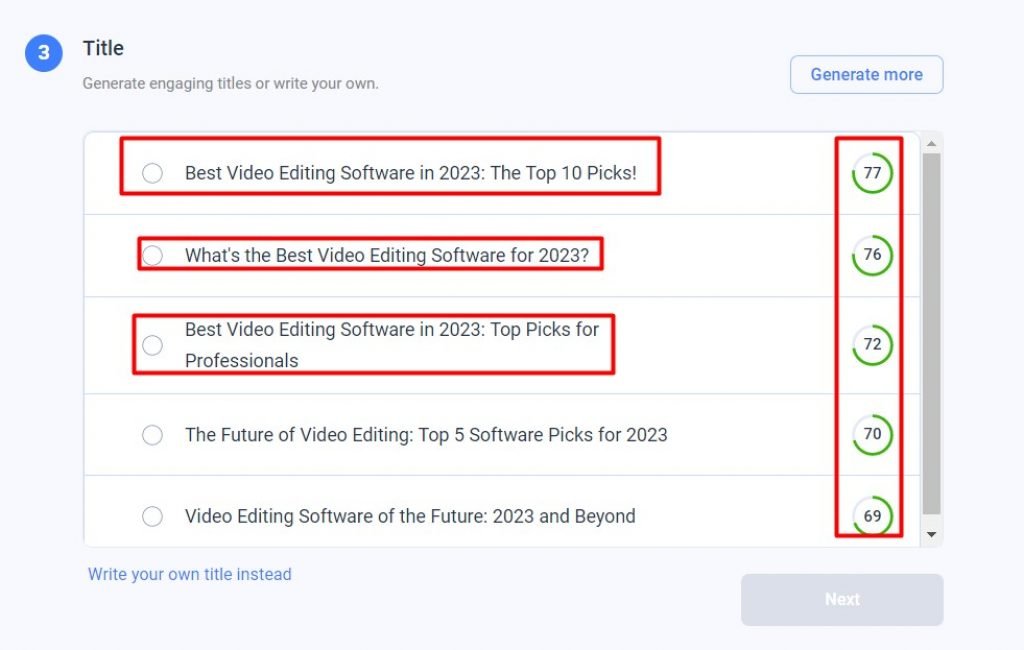Click the Generate more button
The width and height of the screenshot is (1024, 650).
[x=866, y=74]
